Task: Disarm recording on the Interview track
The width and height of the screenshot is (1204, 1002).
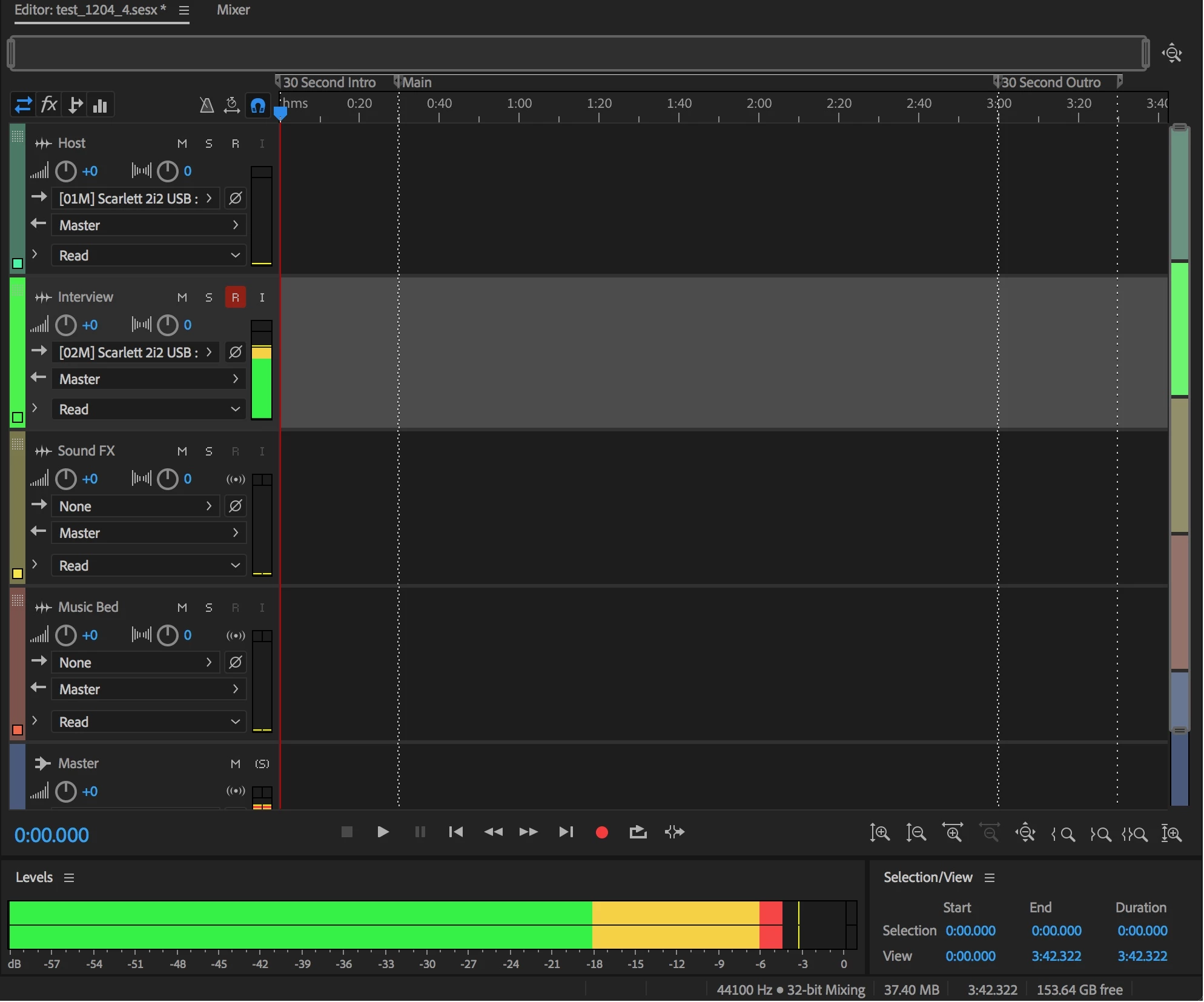Action: pyautogui.click(x=235, y=297)
